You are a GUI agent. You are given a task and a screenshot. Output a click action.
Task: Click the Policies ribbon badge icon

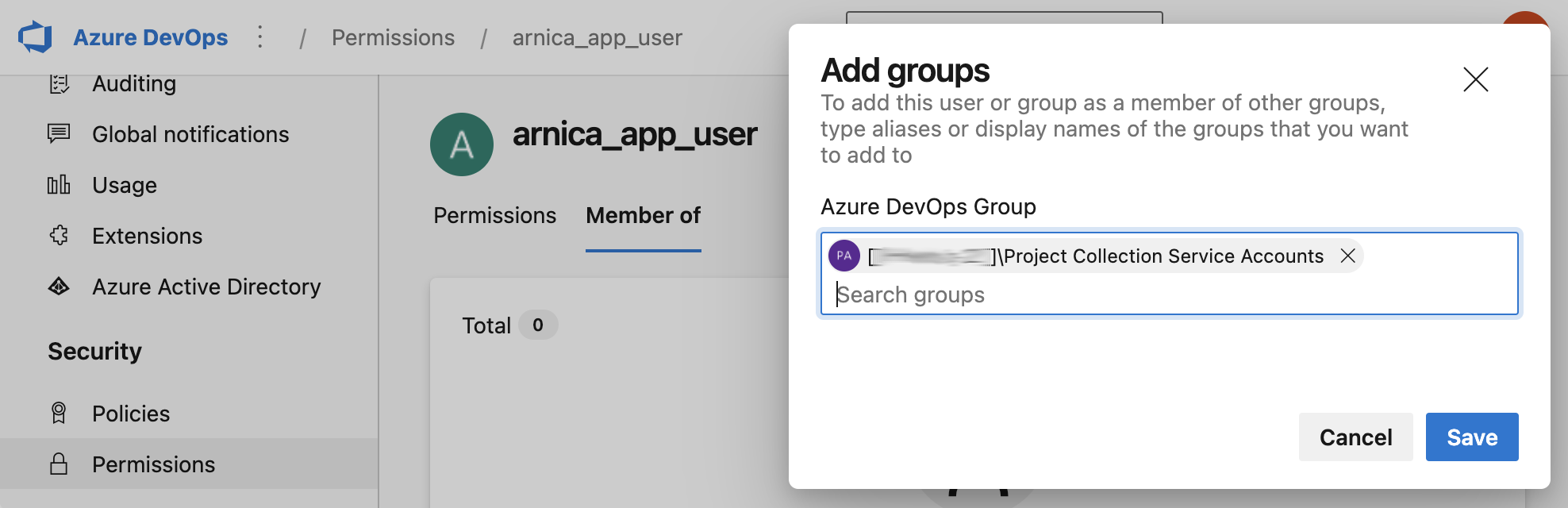pos(59,414)
